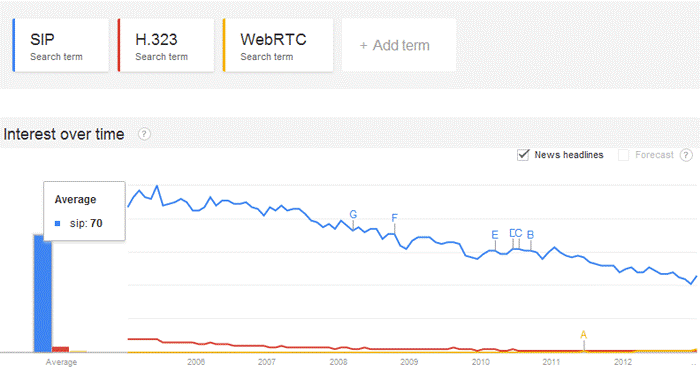Click the blue sip legend square in tooltip
700x372 pixels.
coord(57,223)
